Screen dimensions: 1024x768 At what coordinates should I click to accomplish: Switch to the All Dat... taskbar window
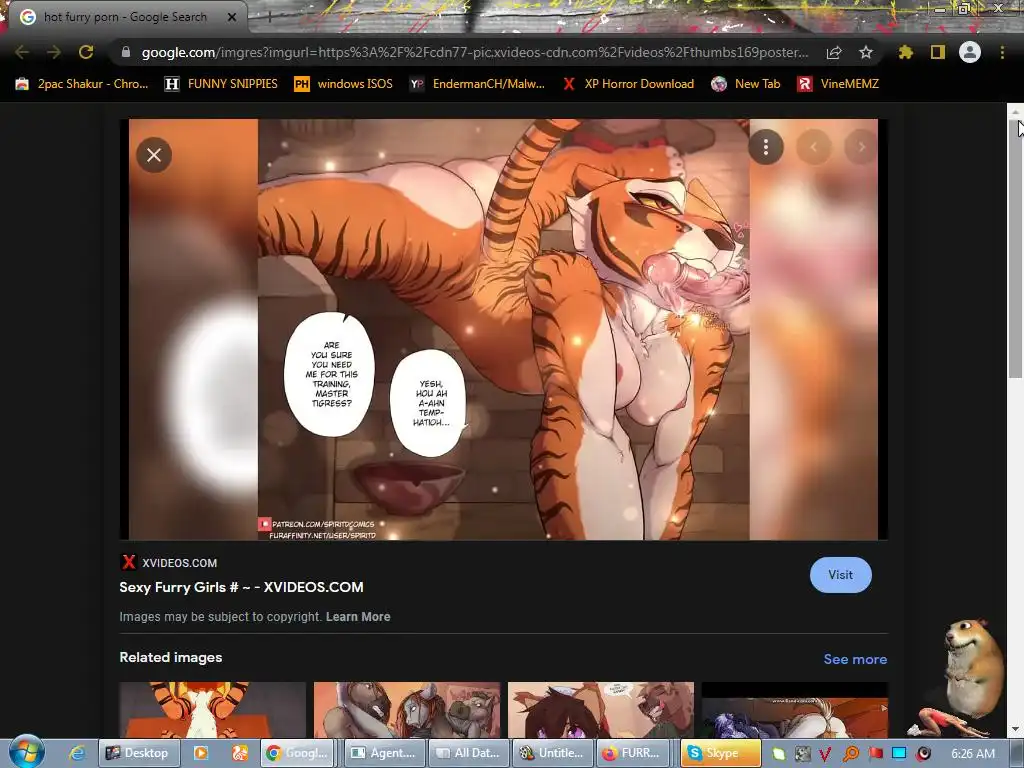point(468,753)
